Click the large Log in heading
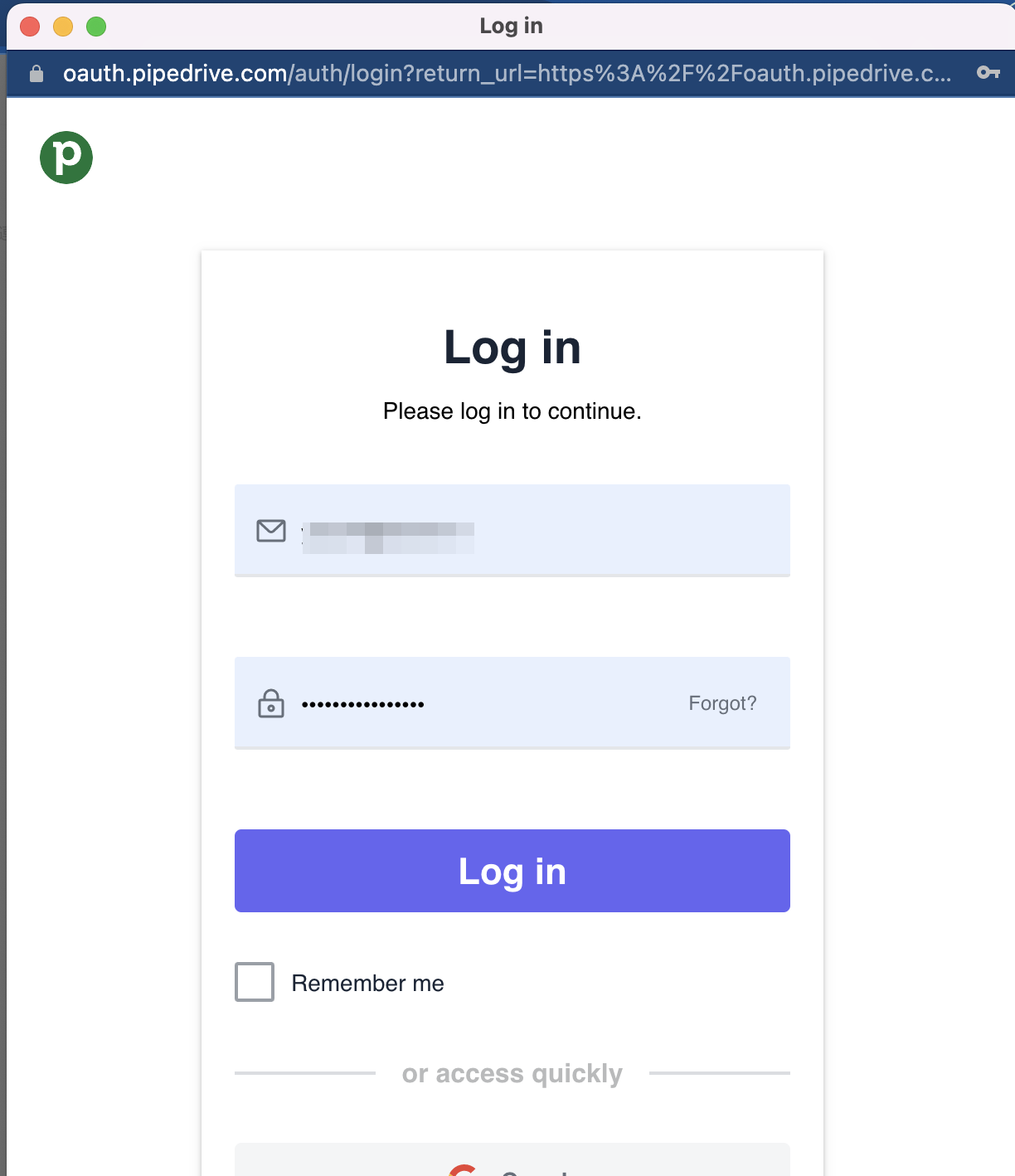 point(512,347)
